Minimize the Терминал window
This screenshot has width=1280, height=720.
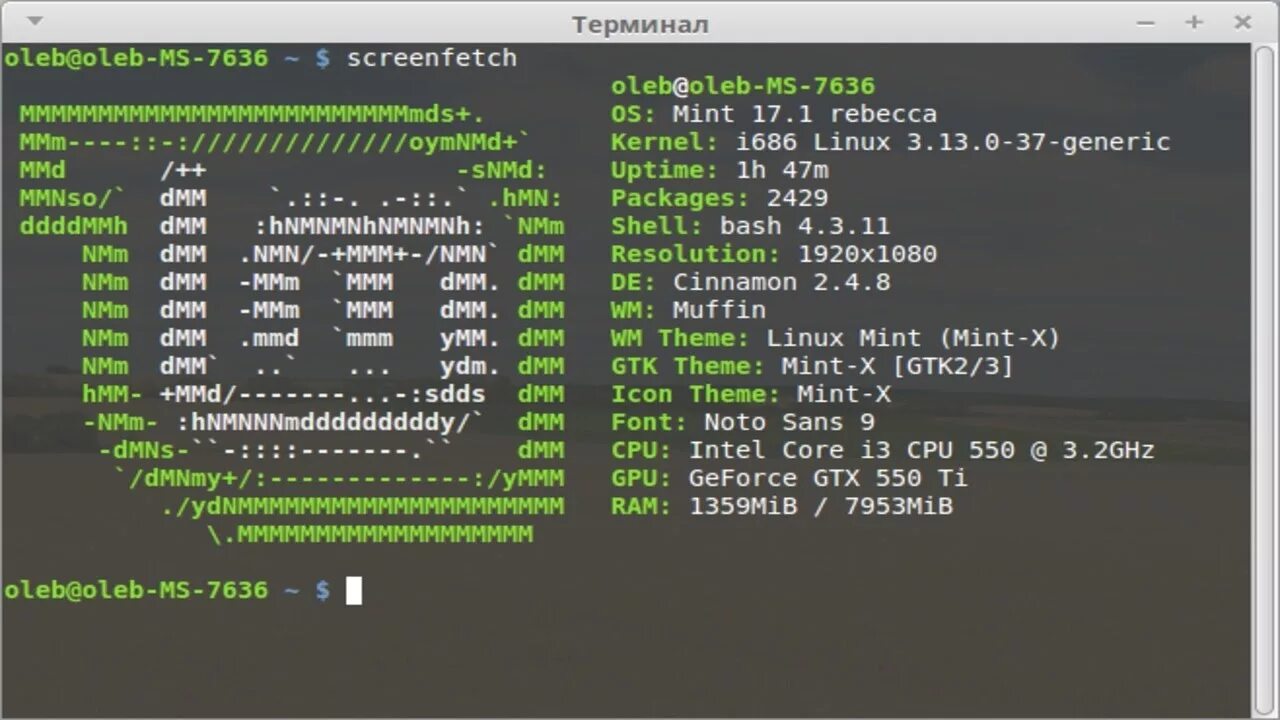click(x=1146, y=22)
